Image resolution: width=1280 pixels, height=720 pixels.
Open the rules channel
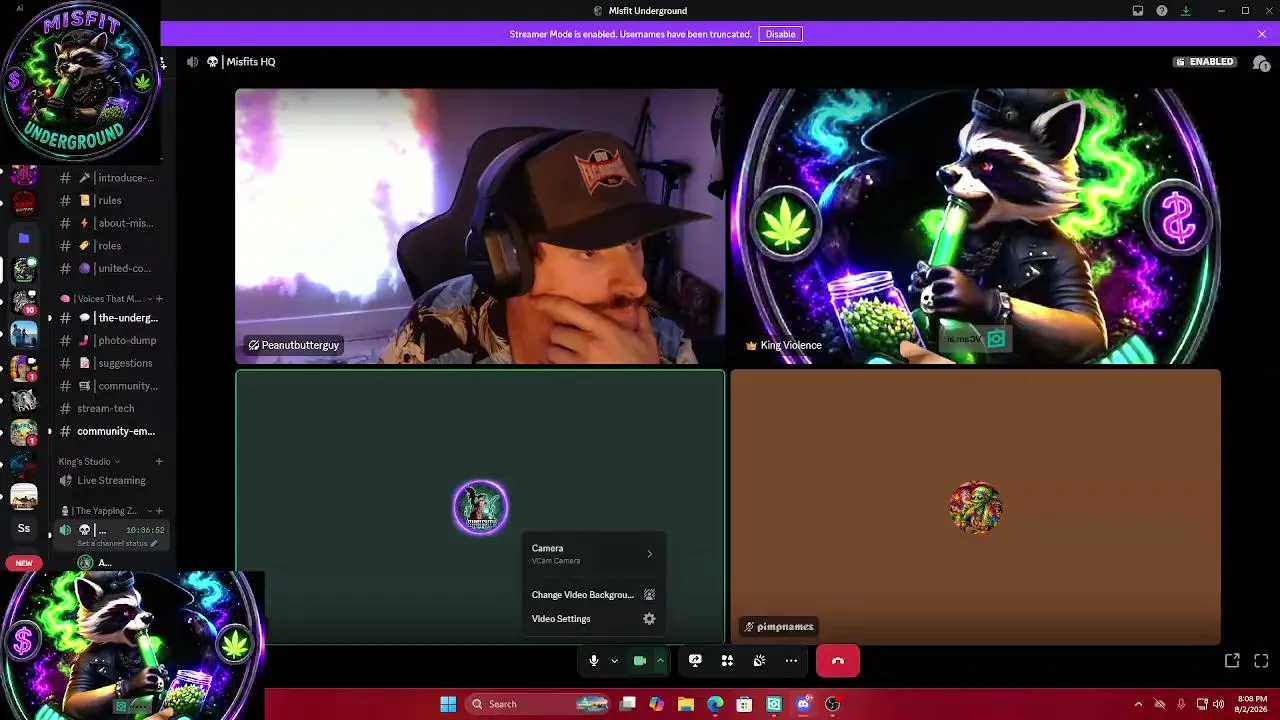pyautogui.click(x=110, y=200)
